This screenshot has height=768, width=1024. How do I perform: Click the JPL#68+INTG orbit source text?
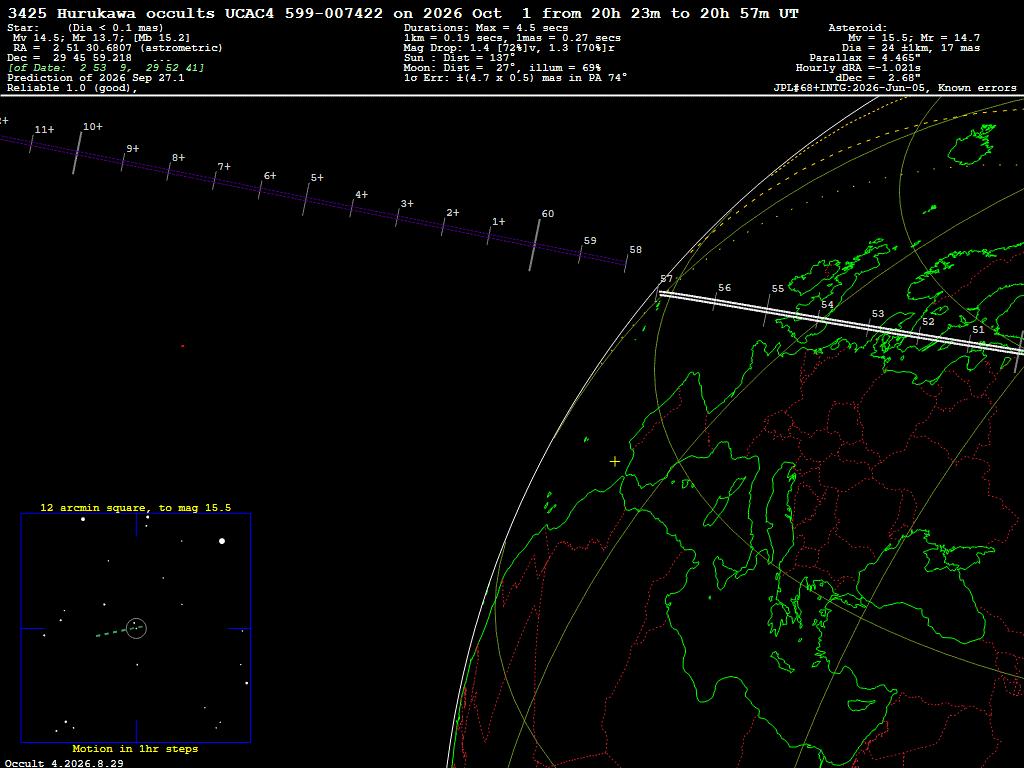pos(849,88)
